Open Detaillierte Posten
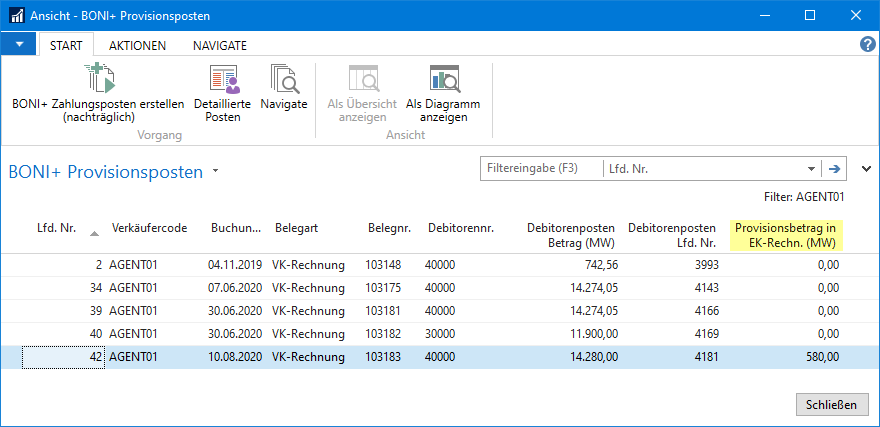Screen dimensions: 880x427 [x=223, y=80]
